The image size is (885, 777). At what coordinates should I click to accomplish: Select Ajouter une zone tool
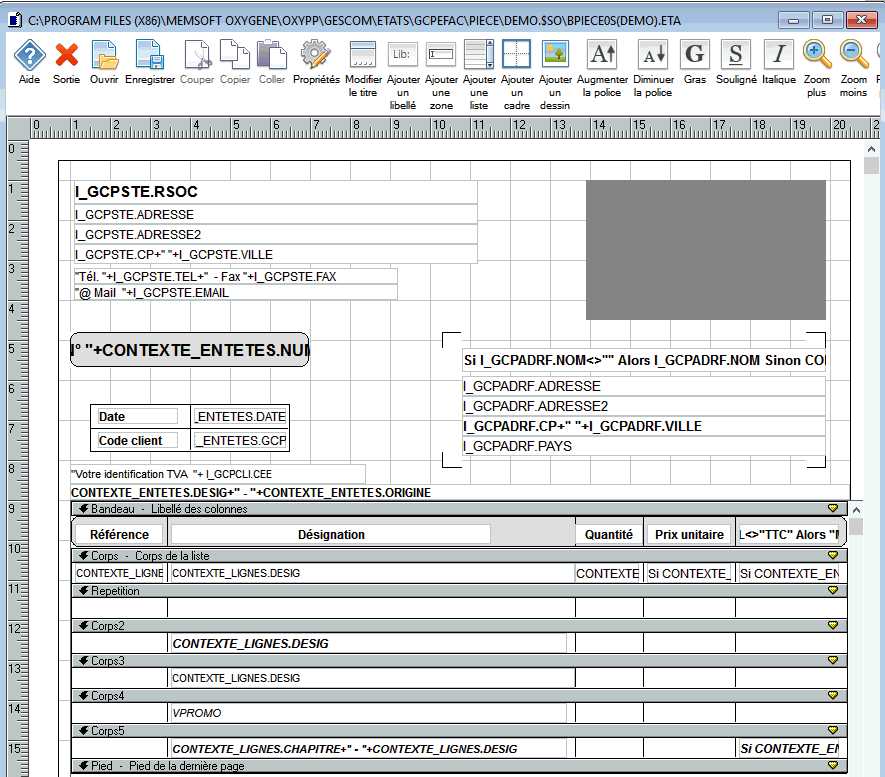441,55
